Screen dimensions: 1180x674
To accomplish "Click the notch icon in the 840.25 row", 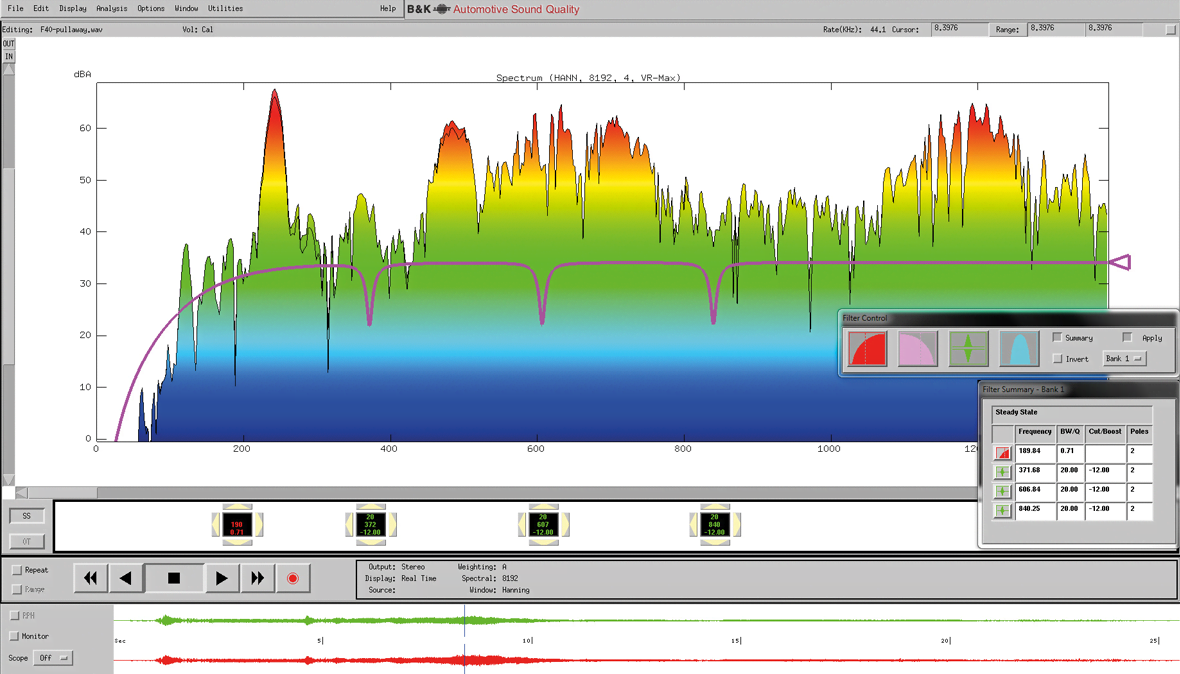I will tap(1002, 511).
